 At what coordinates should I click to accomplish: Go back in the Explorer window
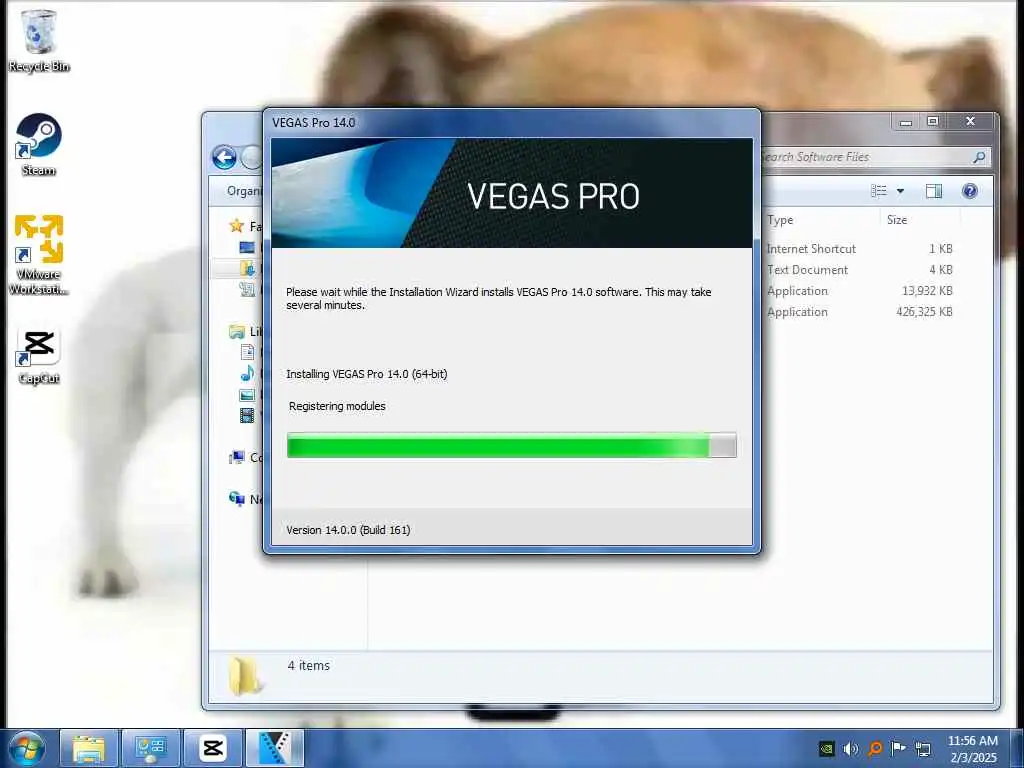tap(224, 157)
